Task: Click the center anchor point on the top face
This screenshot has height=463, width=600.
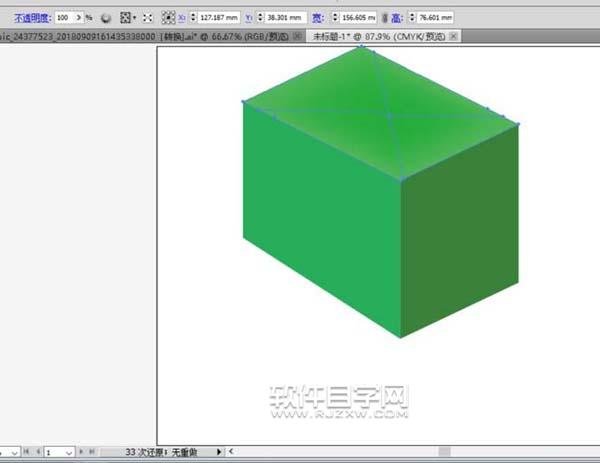Action: coord(389,116)
